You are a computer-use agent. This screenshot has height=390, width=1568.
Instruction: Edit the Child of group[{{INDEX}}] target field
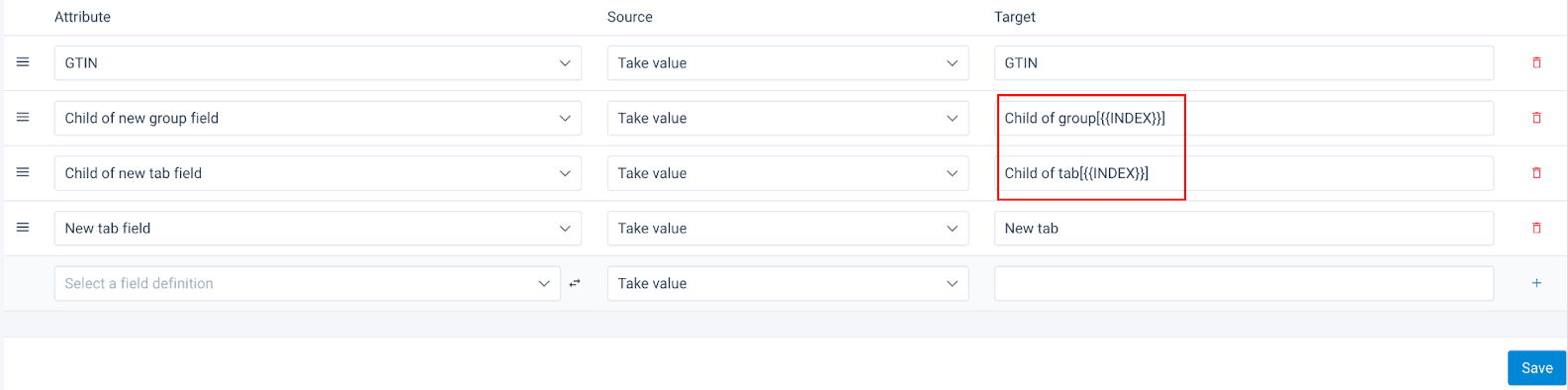1244,118
